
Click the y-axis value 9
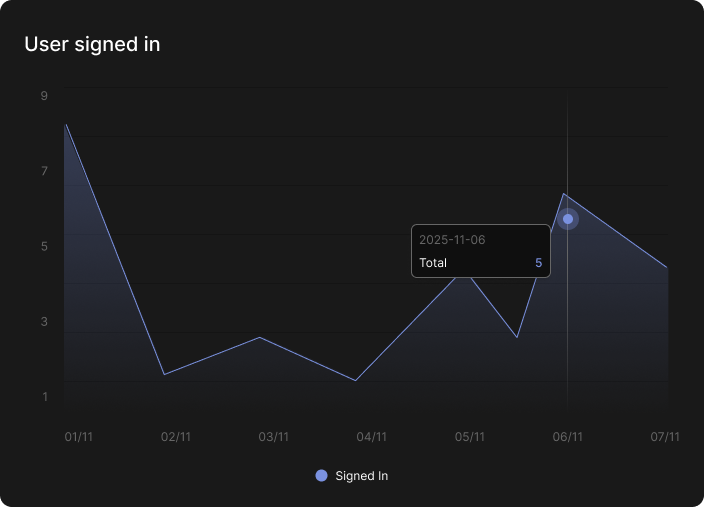click(44, 96)
